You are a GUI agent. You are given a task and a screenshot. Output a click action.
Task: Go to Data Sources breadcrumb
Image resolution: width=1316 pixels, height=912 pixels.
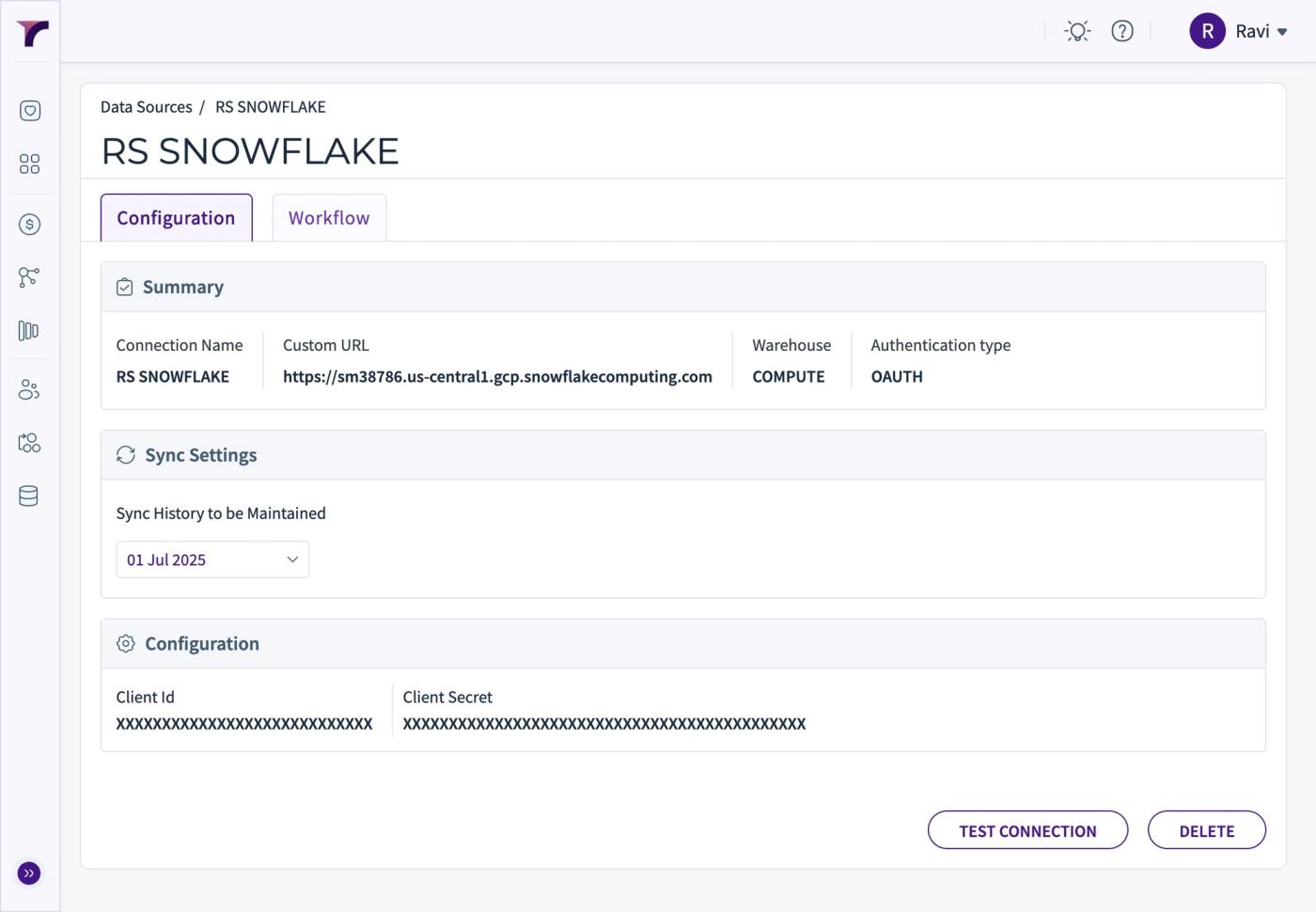146,107
